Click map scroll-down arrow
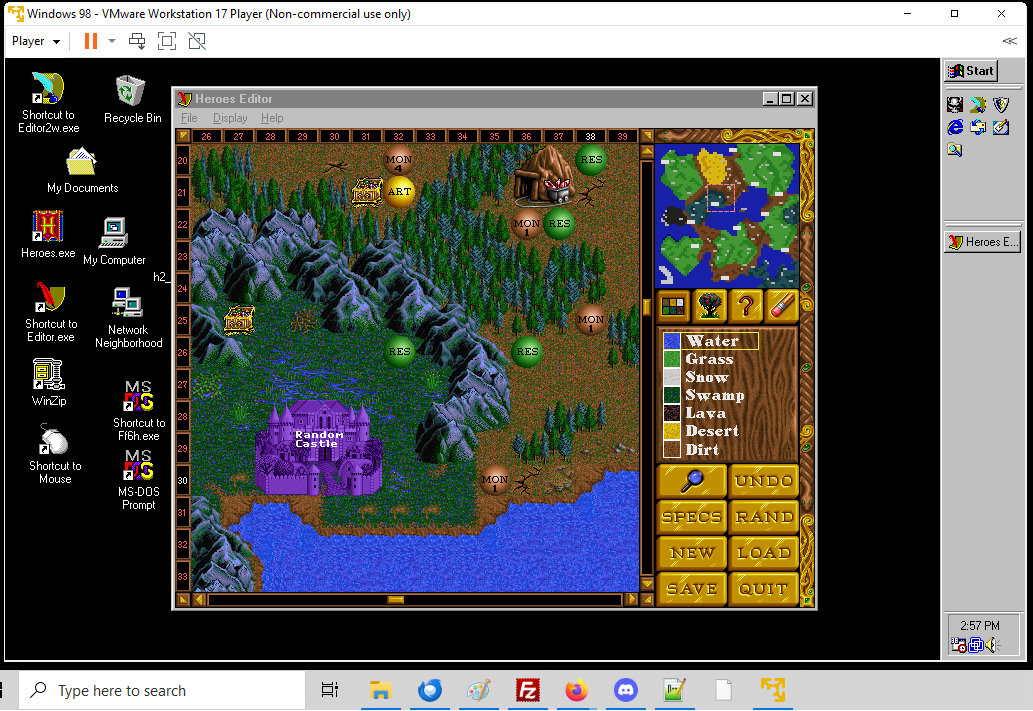The width and height of the screenshot is (1033, 711). [x=647, y=584]
